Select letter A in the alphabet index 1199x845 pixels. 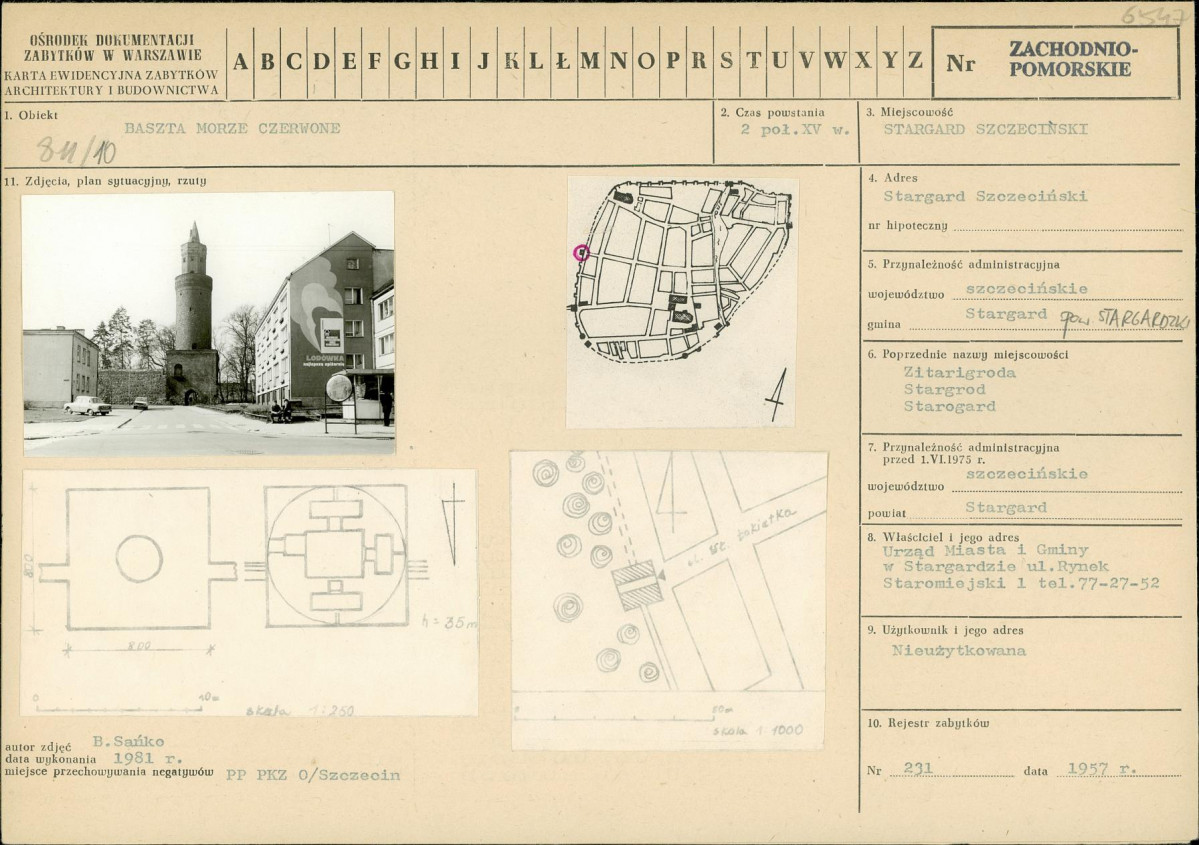[x=241, y=62]
